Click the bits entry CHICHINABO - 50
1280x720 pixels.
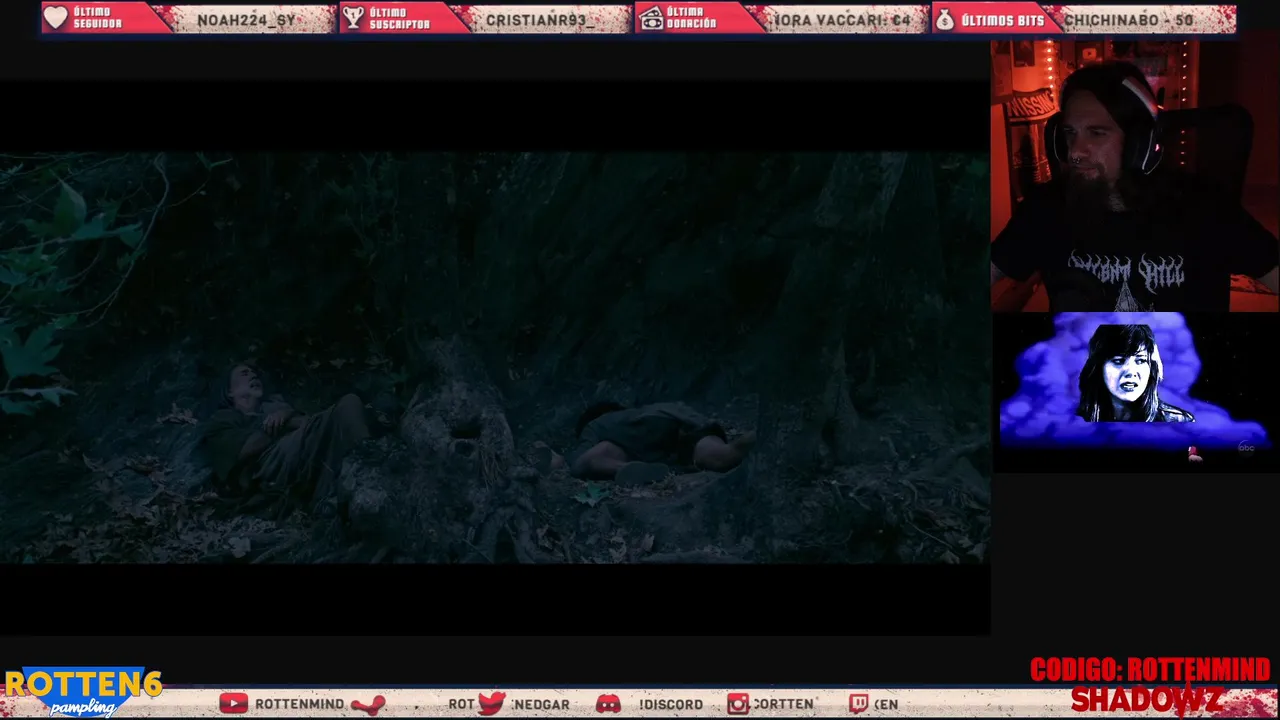tap(1128, 20)
